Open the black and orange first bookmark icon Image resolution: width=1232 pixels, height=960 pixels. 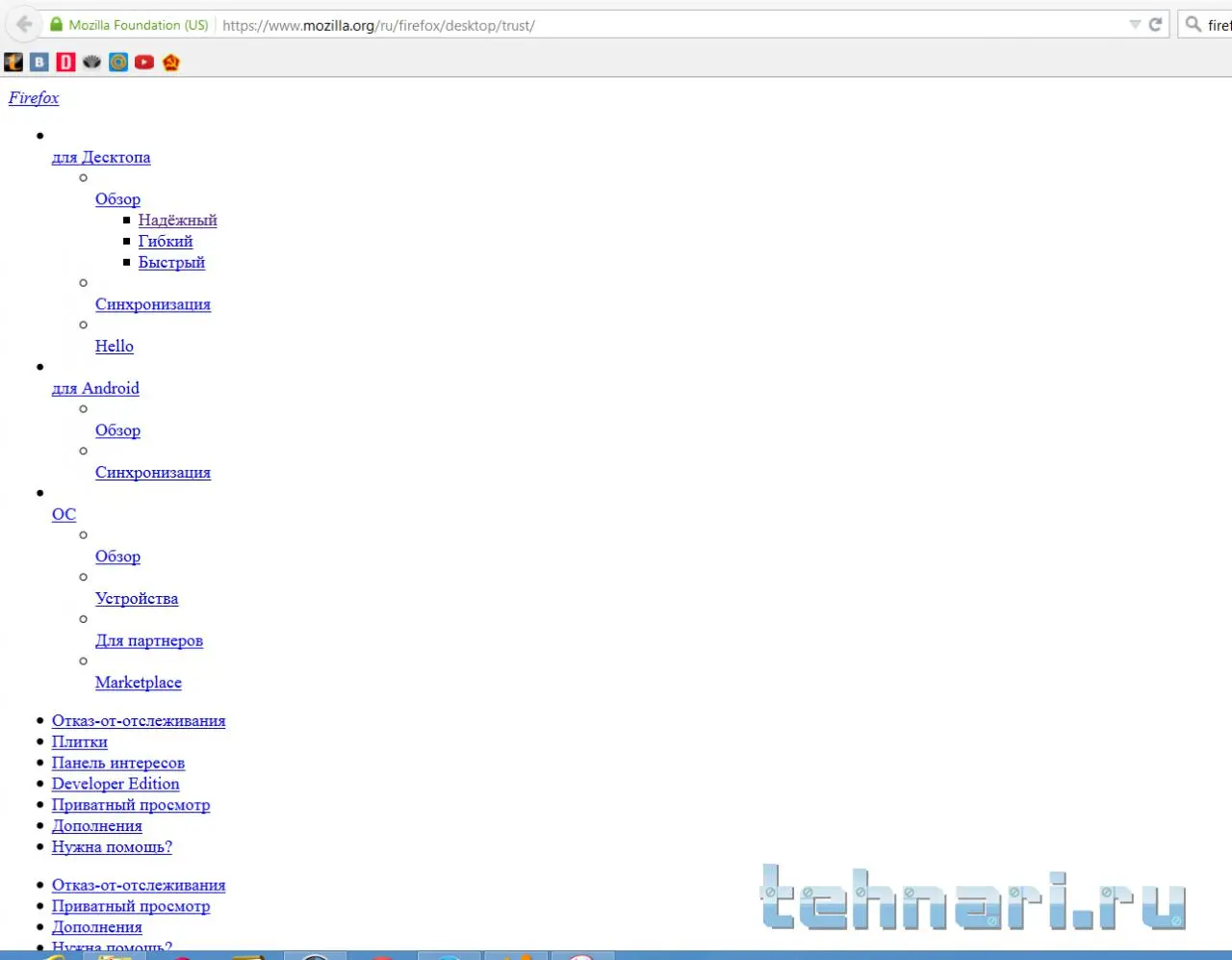point(13,63)
